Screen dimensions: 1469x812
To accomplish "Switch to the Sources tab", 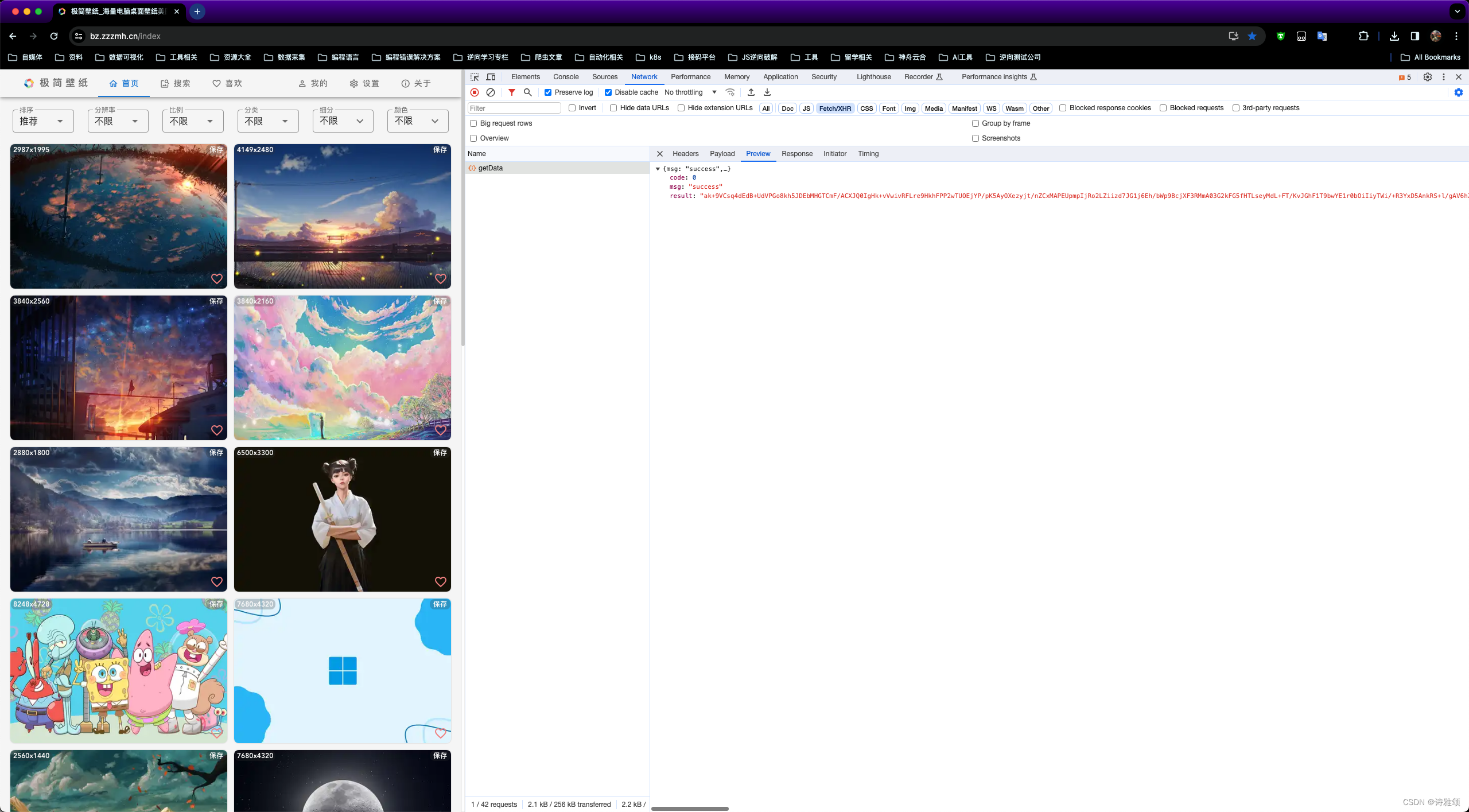I will click(x=605, y=77).
